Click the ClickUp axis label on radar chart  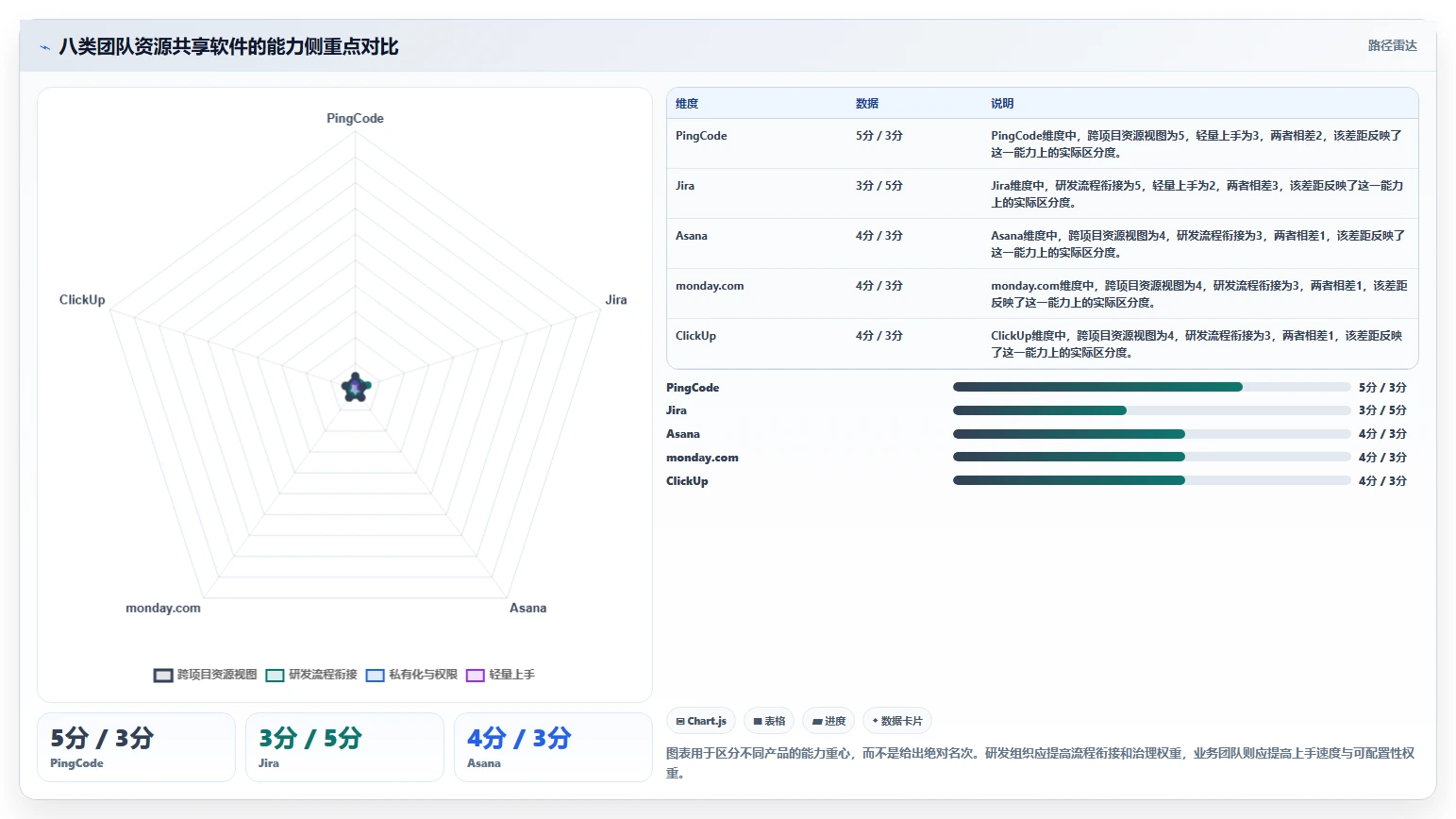pos(82,300)
